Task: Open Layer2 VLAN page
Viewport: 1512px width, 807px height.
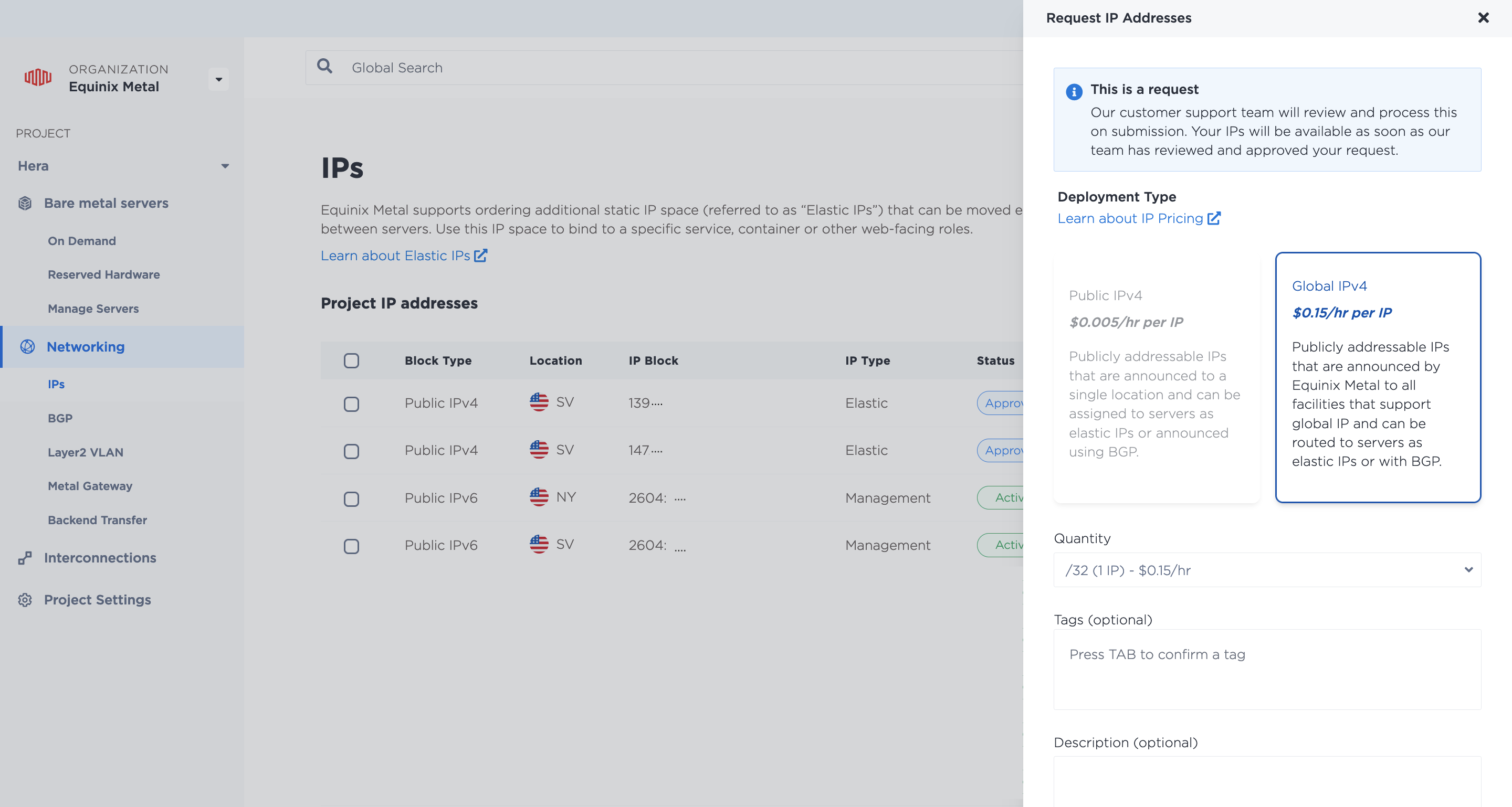Action: tap(86, 452)
